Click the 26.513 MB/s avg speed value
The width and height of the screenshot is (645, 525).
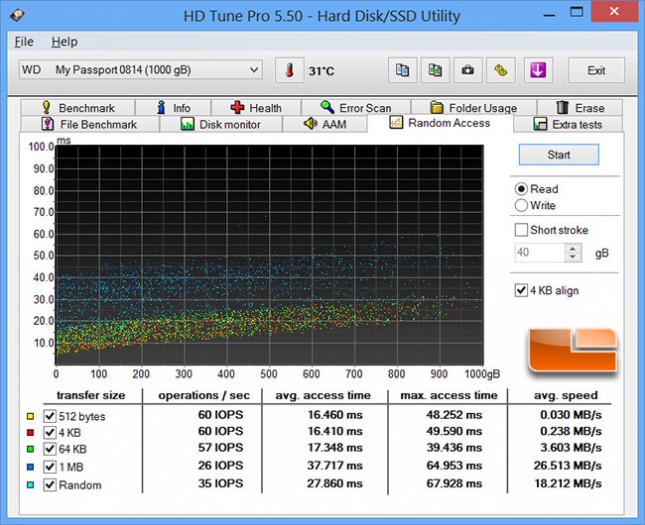[x=568, y=465]
